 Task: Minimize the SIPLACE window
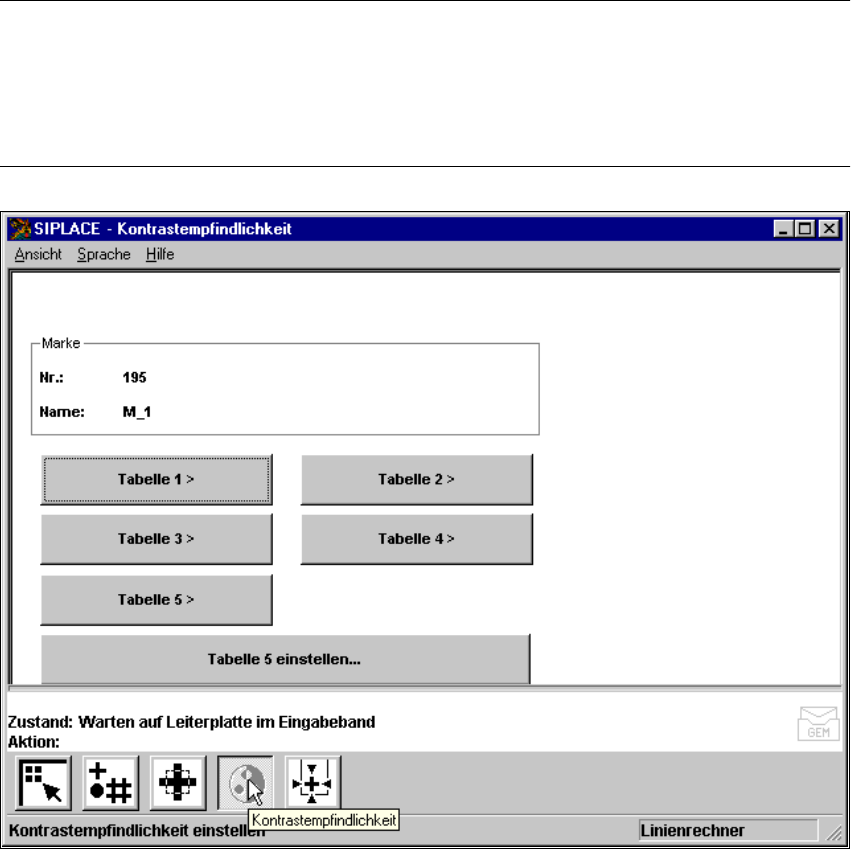[783, 229]
